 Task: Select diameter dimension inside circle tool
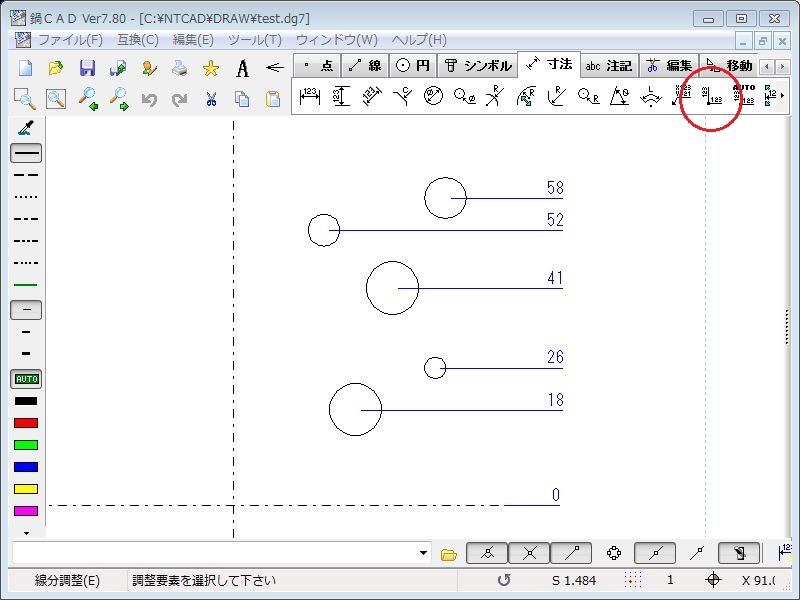(433, 96)
